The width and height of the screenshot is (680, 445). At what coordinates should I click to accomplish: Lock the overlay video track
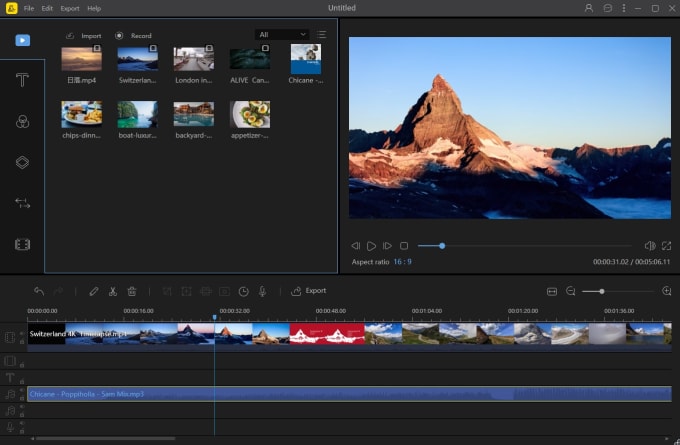(x=22, y=365)
